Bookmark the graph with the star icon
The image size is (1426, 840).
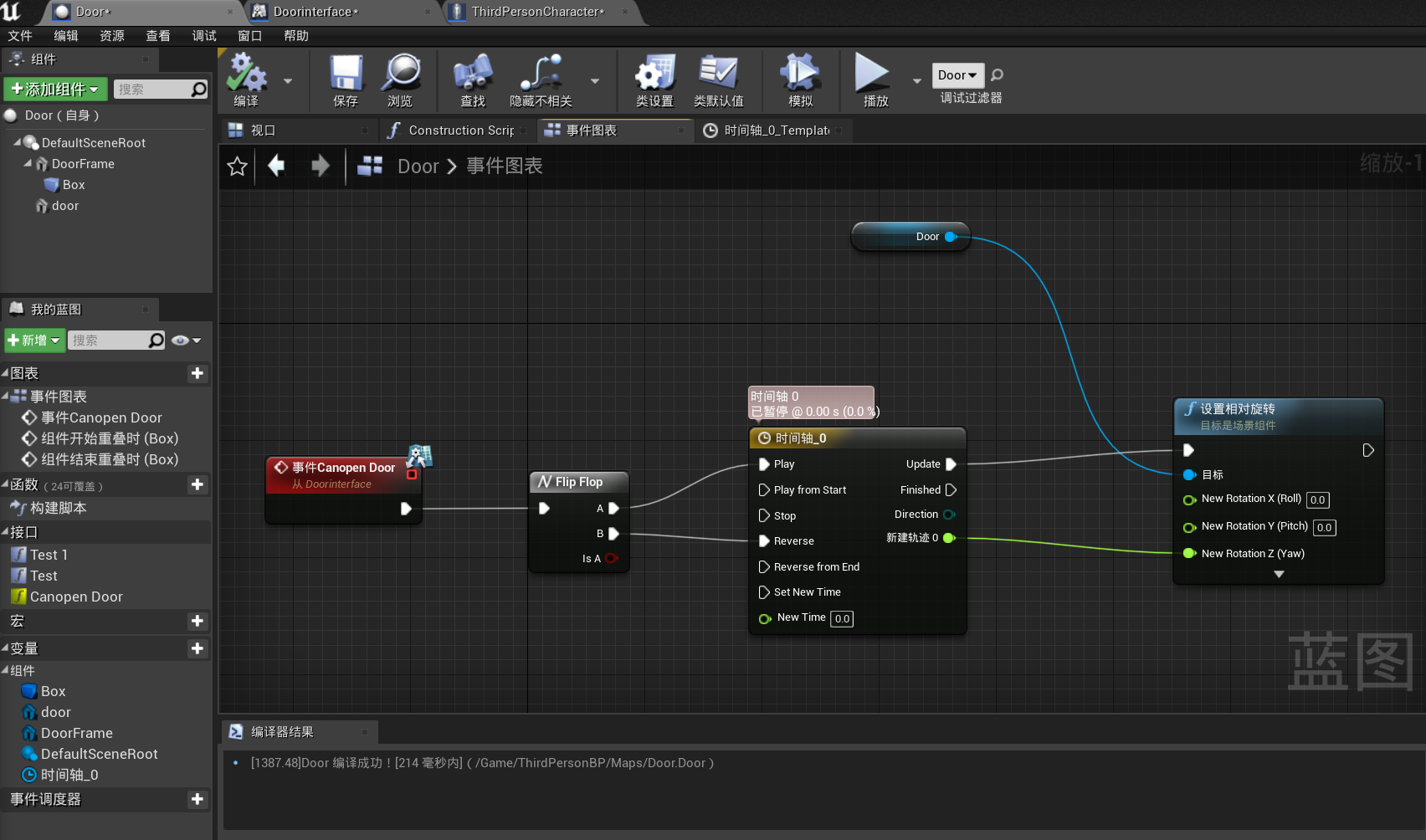[x=237, y=166]
